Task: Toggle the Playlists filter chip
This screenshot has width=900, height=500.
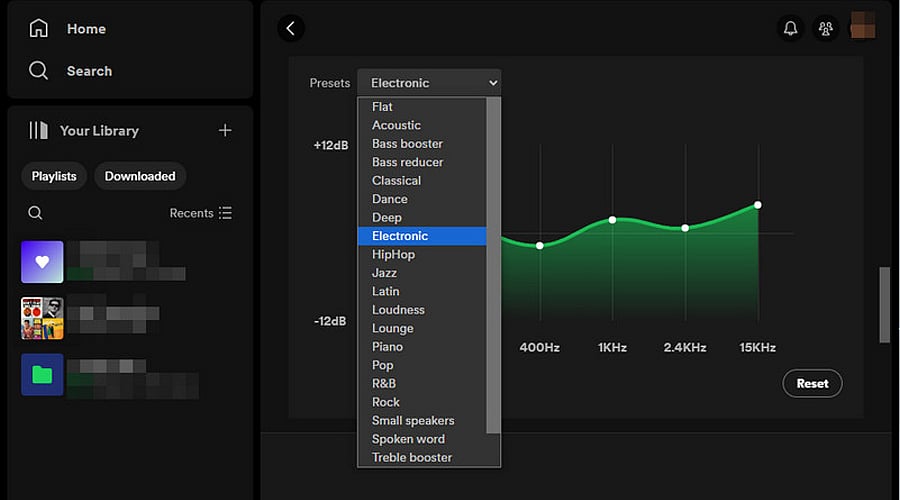Action: [54, 176]
